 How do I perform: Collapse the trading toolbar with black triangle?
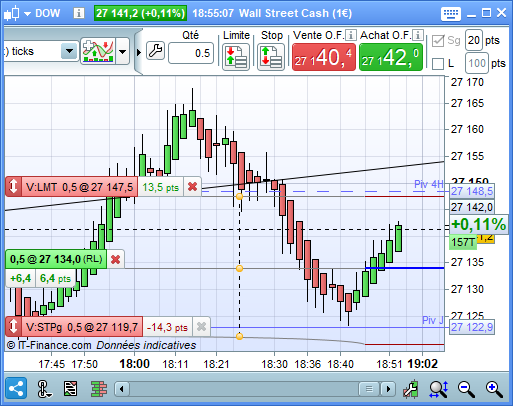pos(139,52)
